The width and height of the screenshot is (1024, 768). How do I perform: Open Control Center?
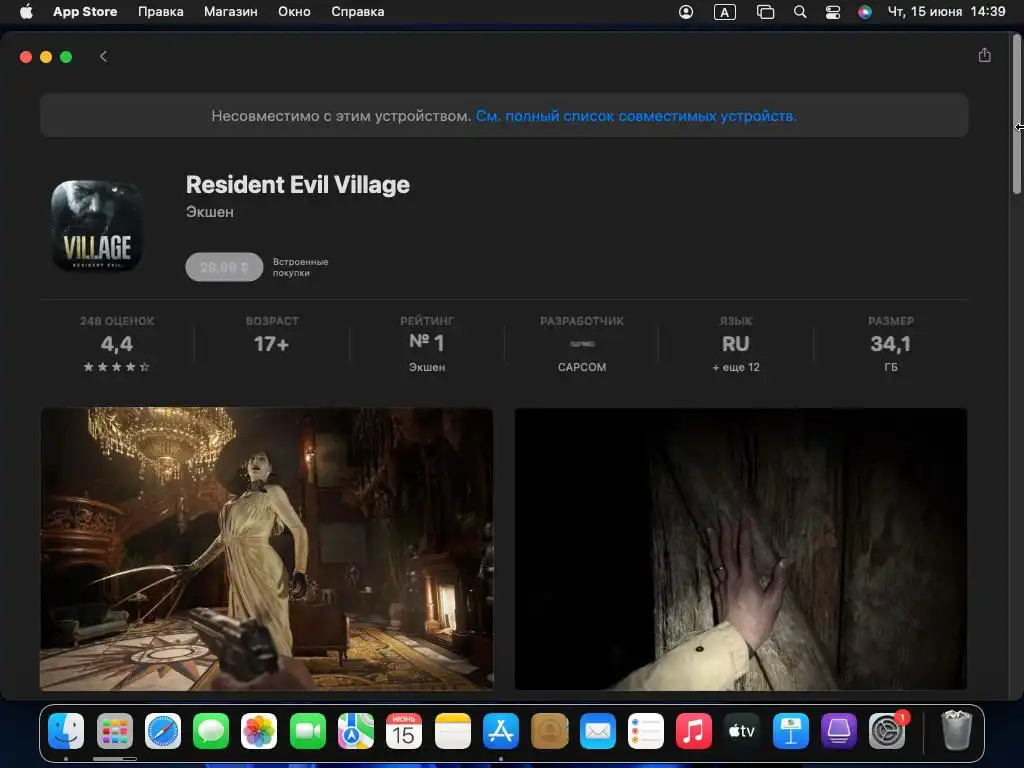(x=833, y=12)
